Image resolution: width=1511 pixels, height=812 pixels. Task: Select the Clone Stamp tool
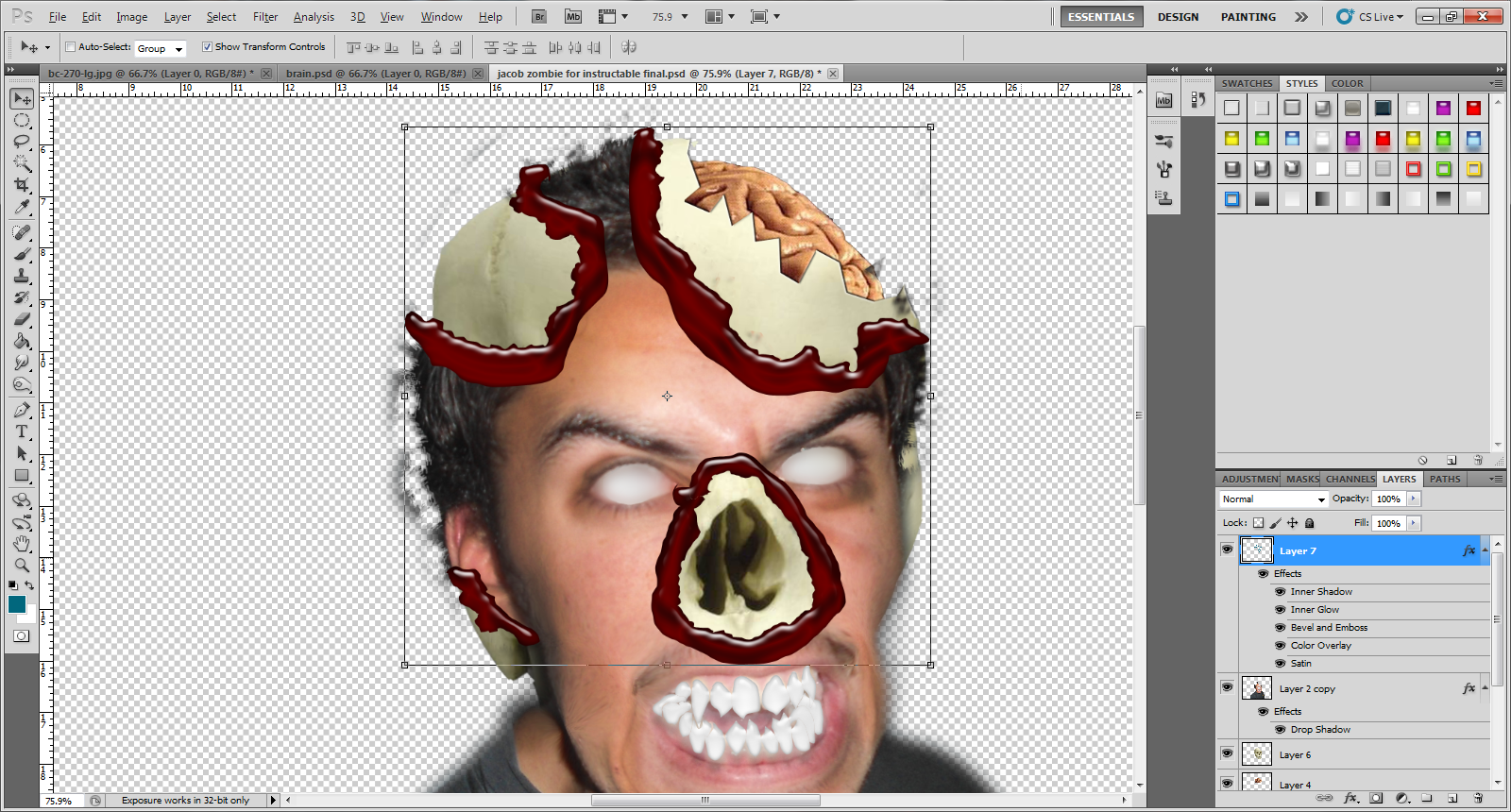point(22,276)
